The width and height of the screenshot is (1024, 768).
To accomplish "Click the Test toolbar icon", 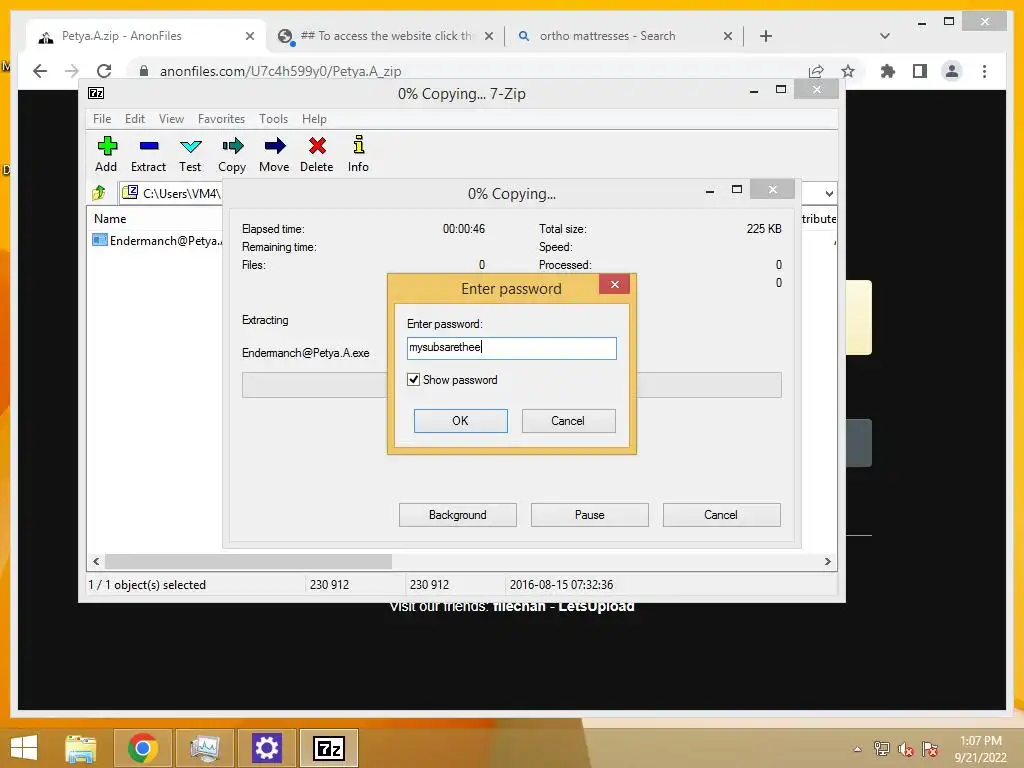I will point(190,154).
